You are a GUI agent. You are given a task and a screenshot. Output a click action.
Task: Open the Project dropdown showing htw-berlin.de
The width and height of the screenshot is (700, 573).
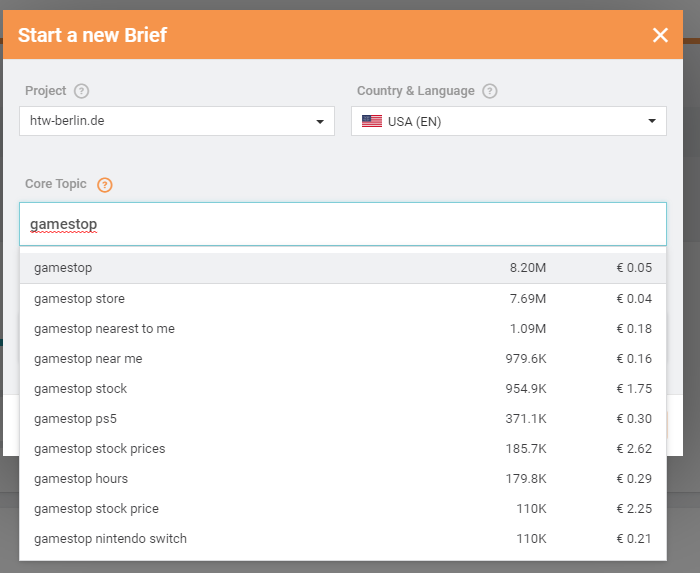point(177,121)
